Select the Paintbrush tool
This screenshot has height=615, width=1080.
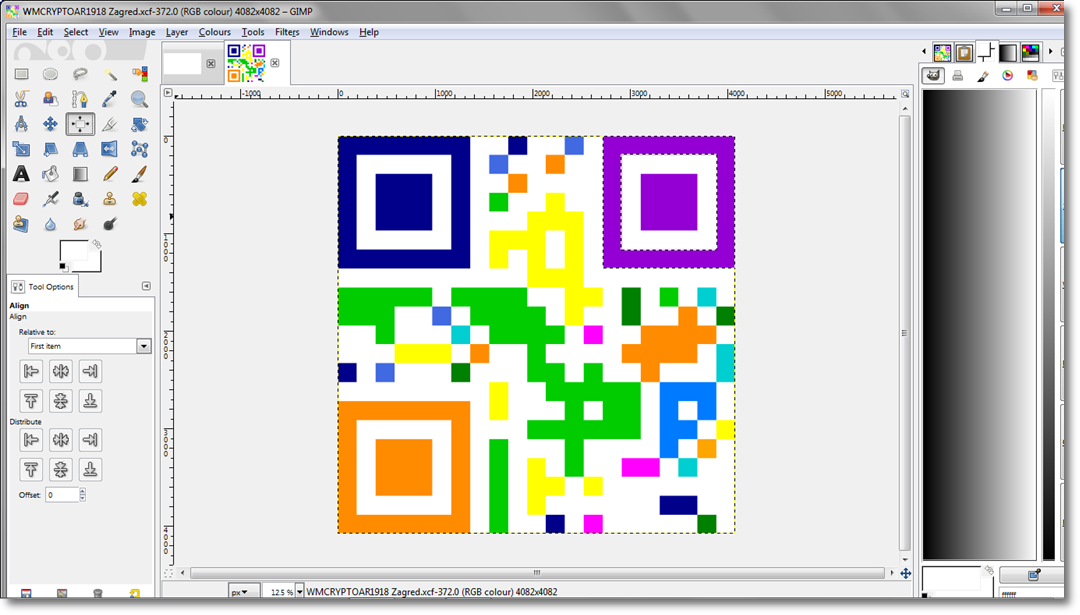click(x=139, y=174)
